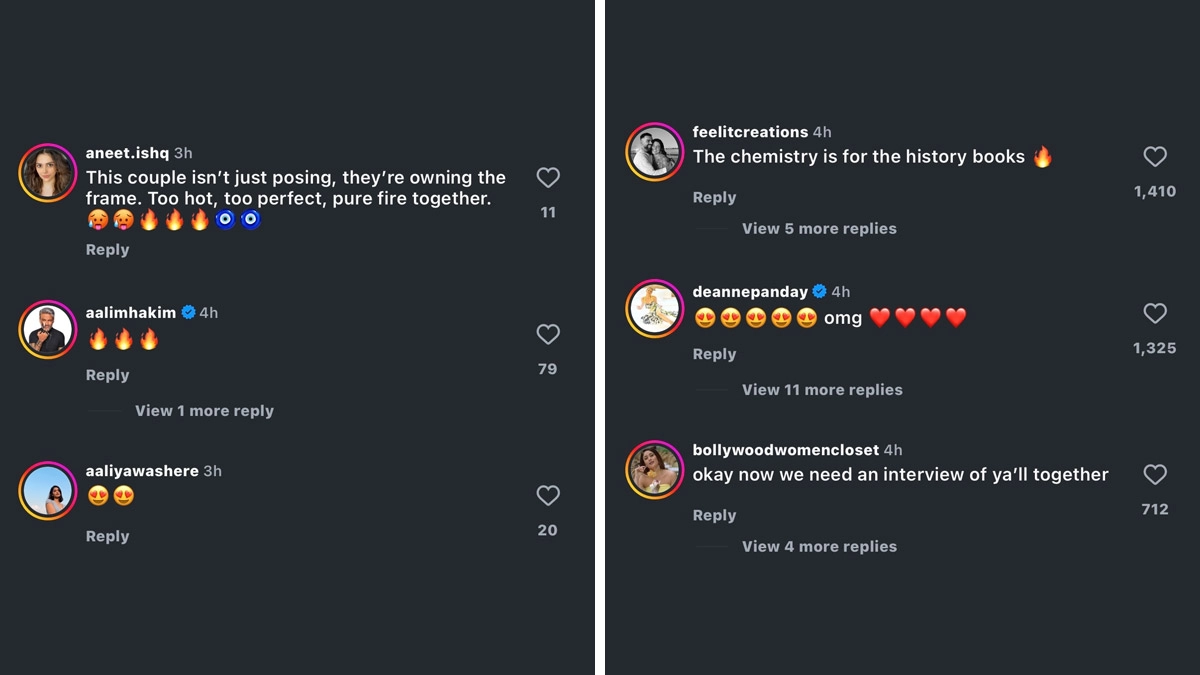Reply to aneet.ishq's comment
The width and height of the screenshot is (1200, 675).
pos(107,250)
